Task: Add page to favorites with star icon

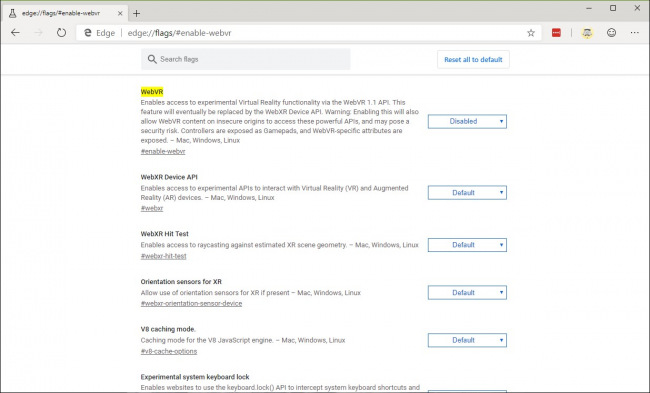Action: 531,33
